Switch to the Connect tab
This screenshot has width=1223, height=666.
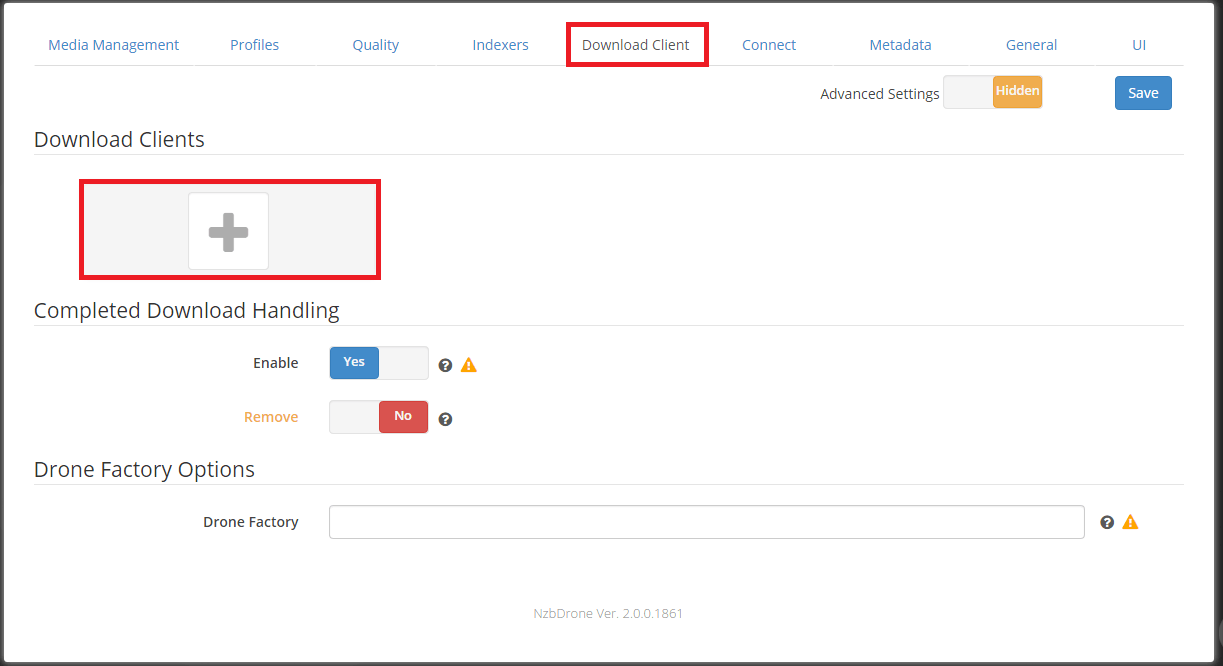(x=769, y=45)
